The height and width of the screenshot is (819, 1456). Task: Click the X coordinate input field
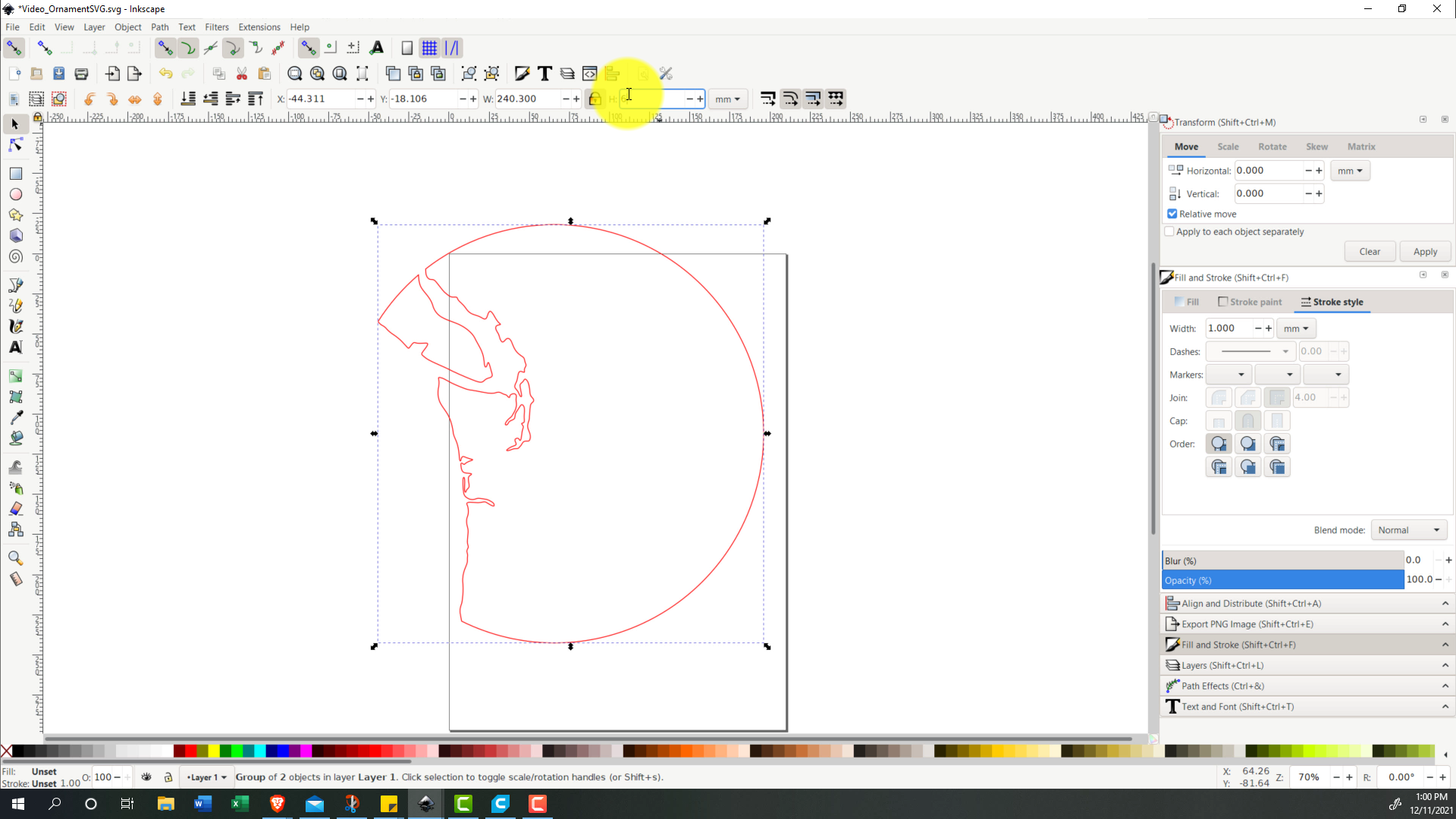321,99
